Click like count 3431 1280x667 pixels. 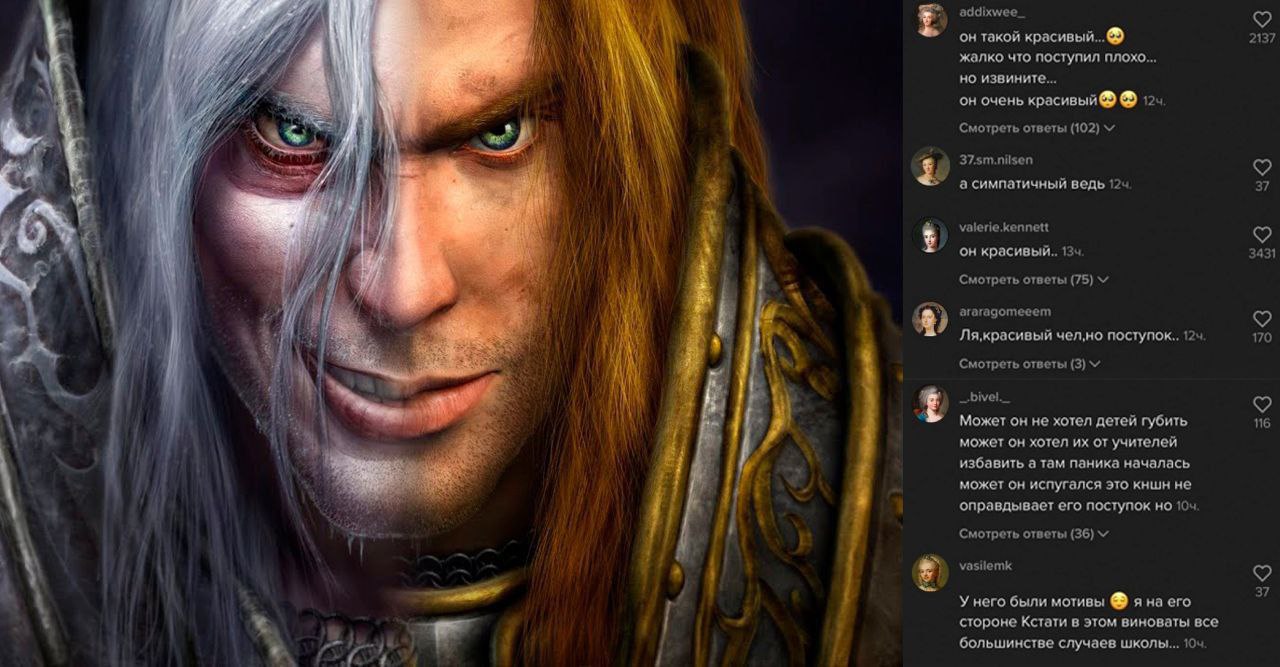[1262, 254]
